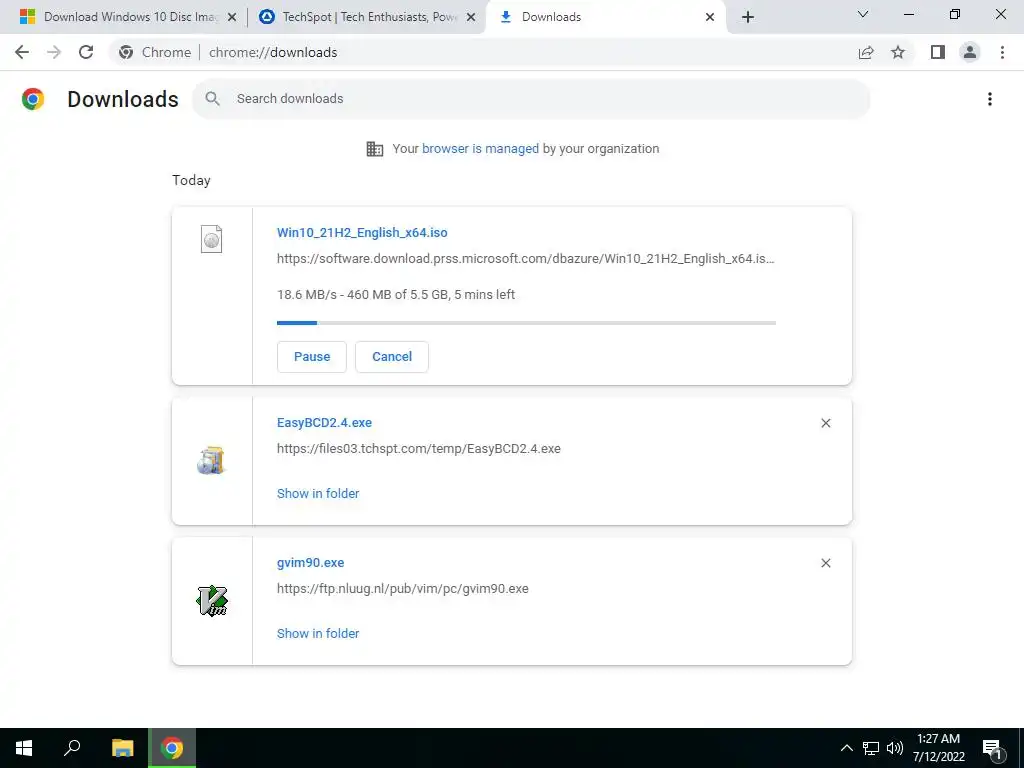Open File Explorer from the taskbar
The image size is (1024, 768).
122,748
